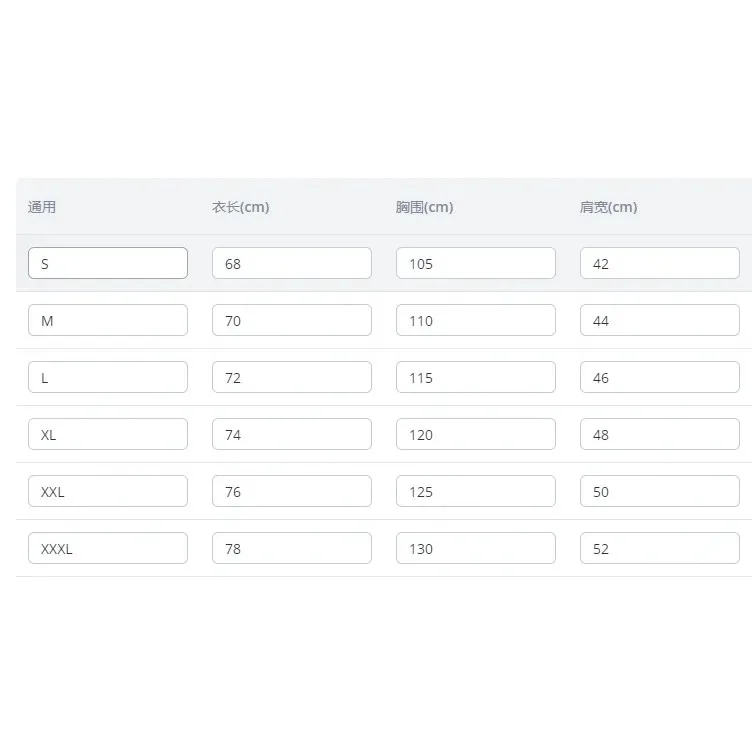Focus the XL size name field
Viewport: 752px width, 752px height.
(108, 434)
